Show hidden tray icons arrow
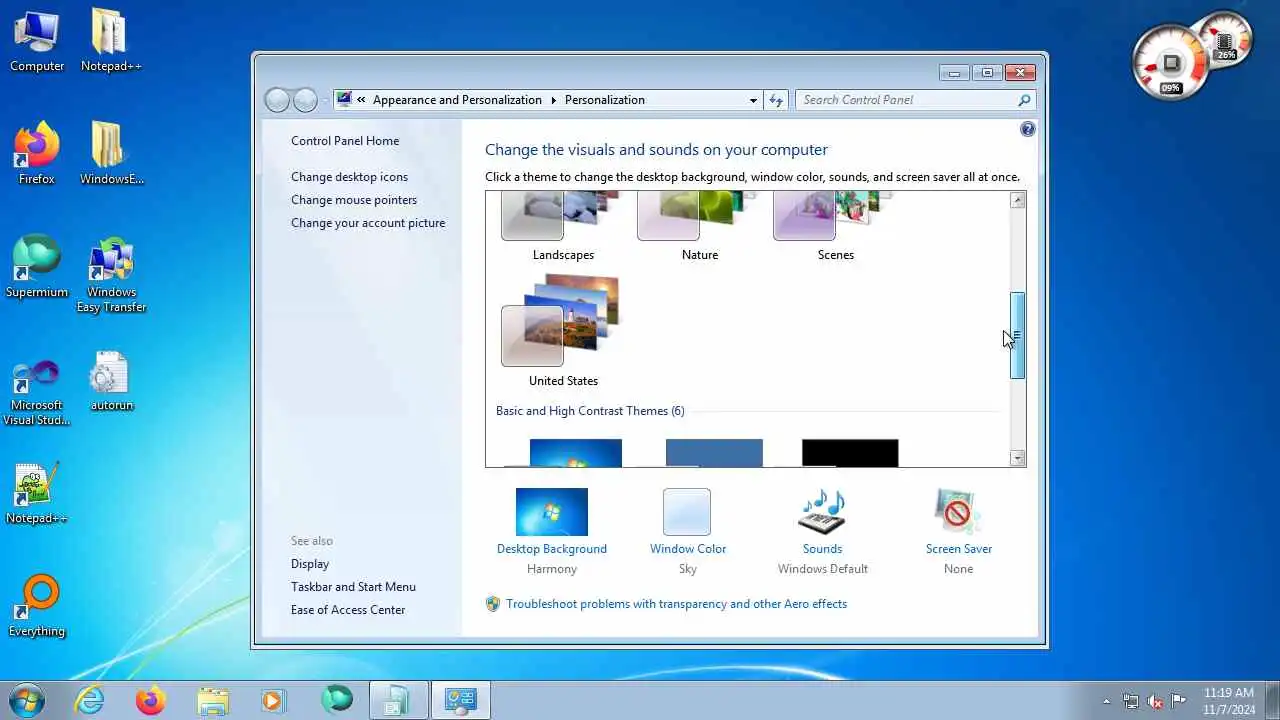The width and height of the screenshot is (1280, 720). click(1106, 701)
